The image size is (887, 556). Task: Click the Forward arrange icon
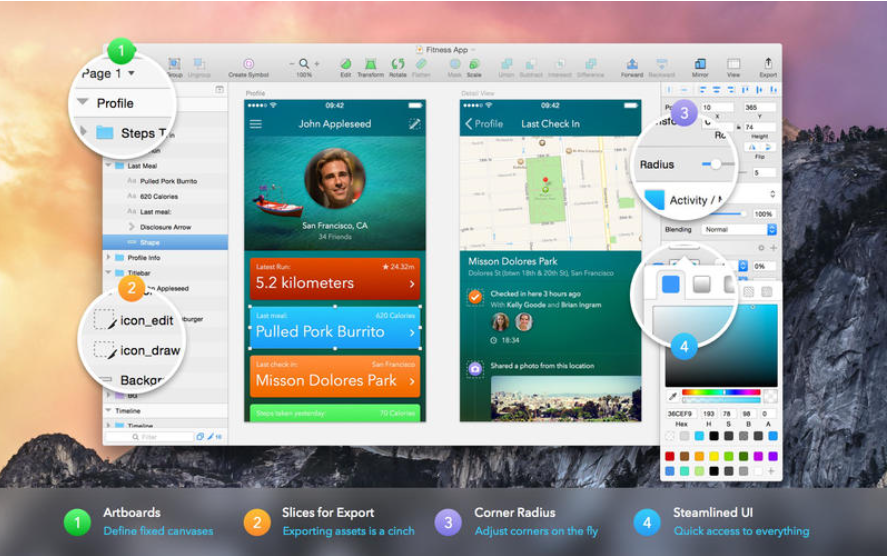point(632,64)
